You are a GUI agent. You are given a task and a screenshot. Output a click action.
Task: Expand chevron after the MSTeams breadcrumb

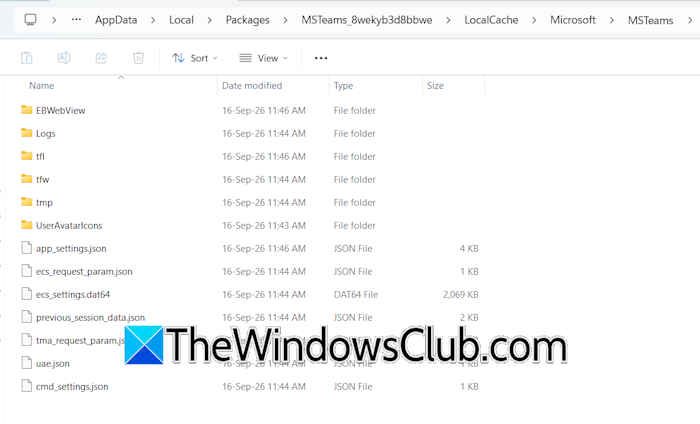click(x=690, y=20)
